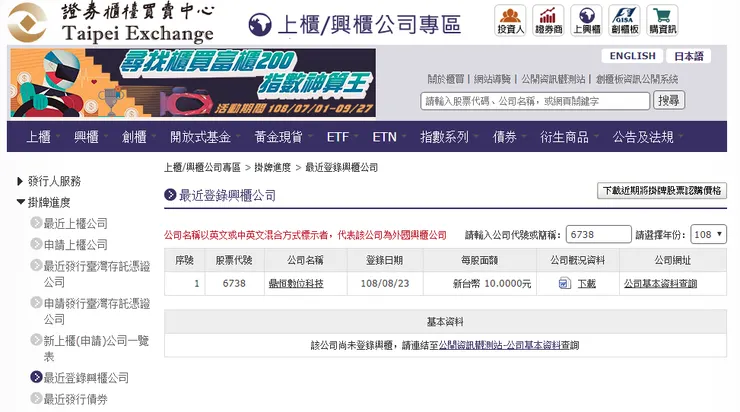Image resolution: width=740 pixels, height=412 pixels.
Task: Open the year dropdown showing 108
Action: coord(708,235)
